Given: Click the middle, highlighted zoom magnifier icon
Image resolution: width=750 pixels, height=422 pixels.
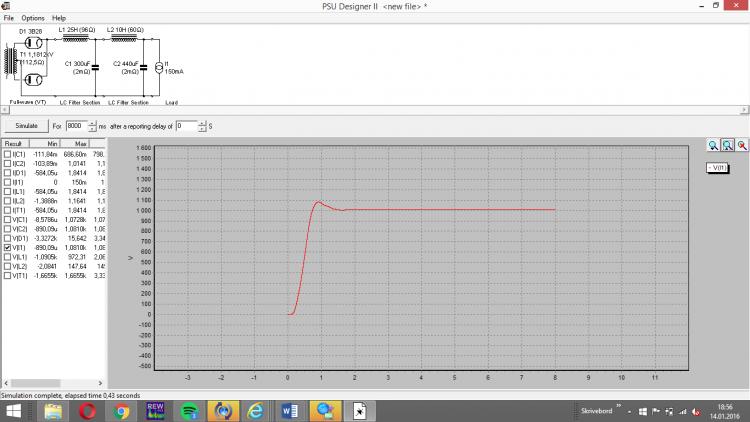Looking at the screenshot, I should [x=728, y=145].
